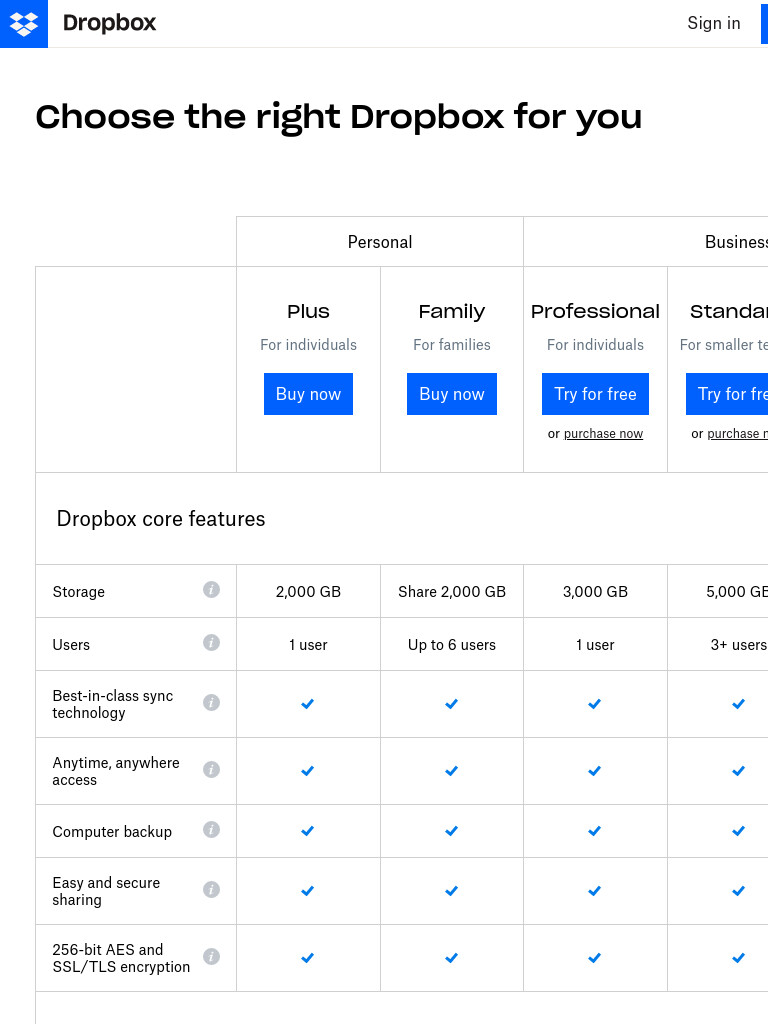Click Family checkmark for Computer backup
The width and height of the screenshot is (768, 1024).
451,831
